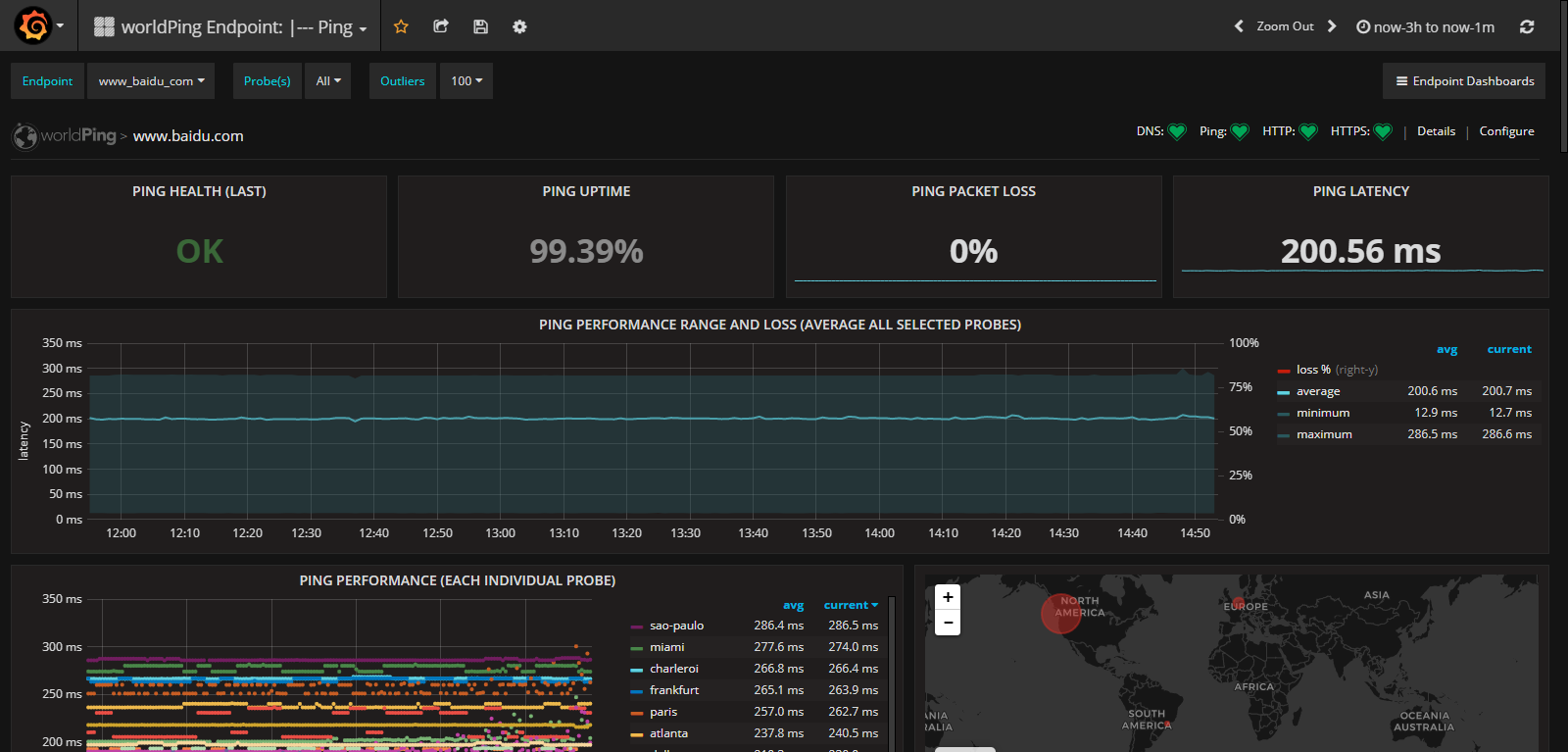1568x752 pixels.
Task: Click the red loss % color swatch
Action: 1284,371
